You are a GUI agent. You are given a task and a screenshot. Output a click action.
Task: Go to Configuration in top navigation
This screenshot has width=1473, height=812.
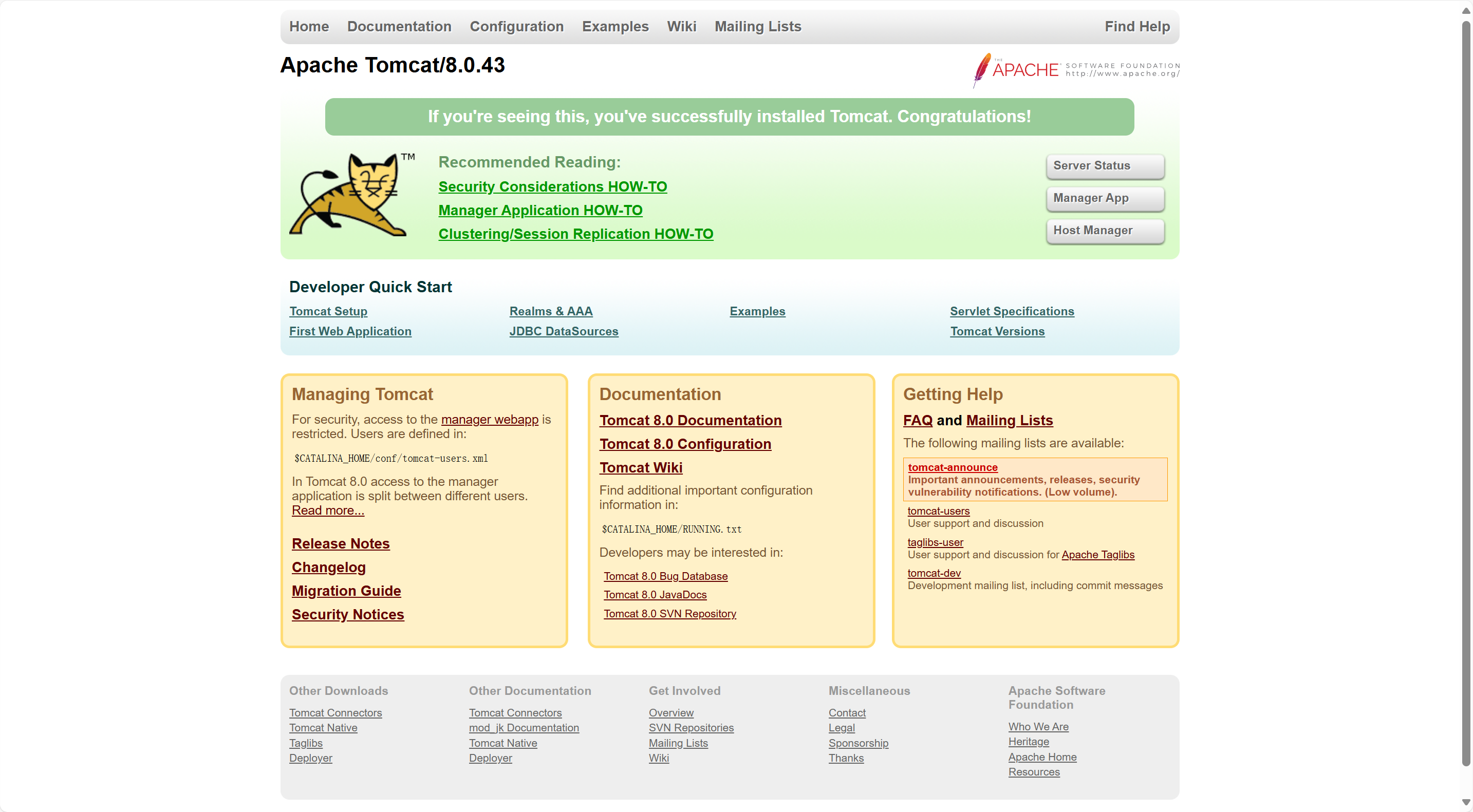coord(516,26)
